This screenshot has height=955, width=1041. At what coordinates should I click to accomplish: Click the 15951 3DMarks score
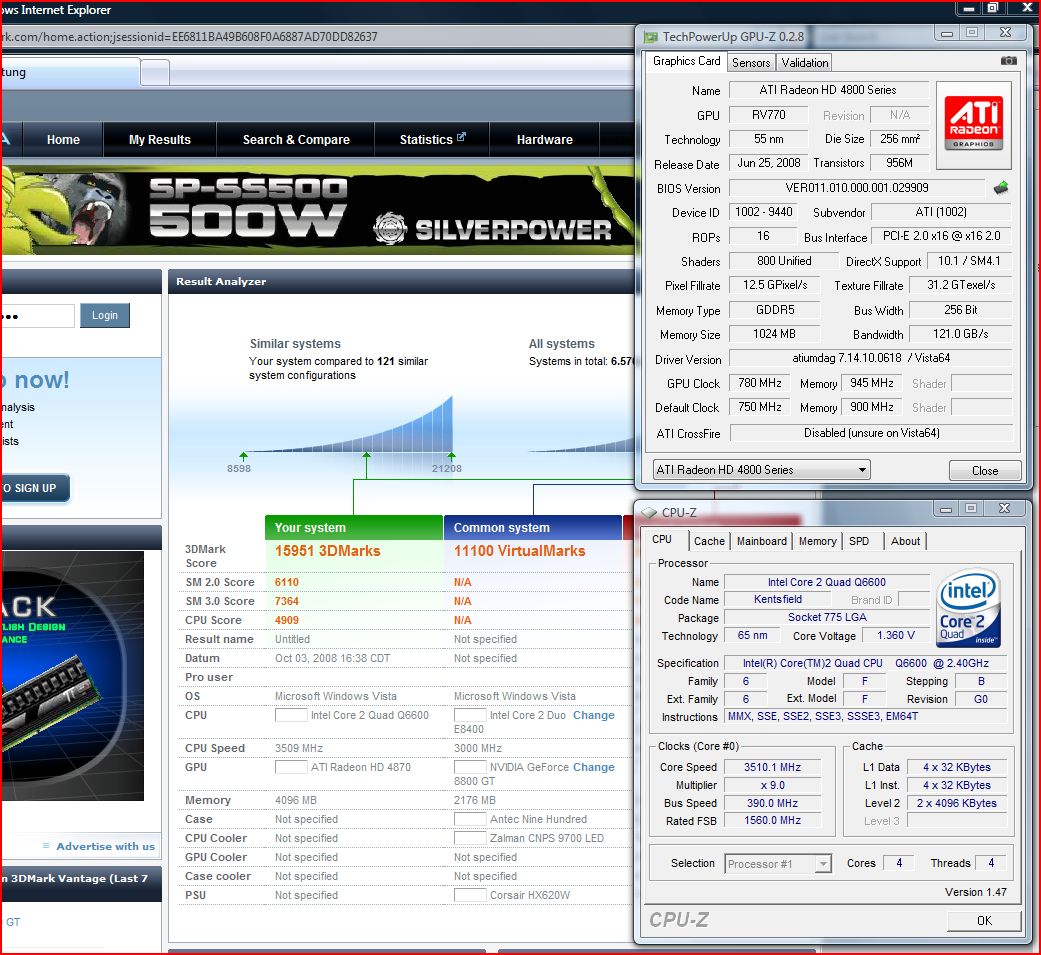point(327,551)
